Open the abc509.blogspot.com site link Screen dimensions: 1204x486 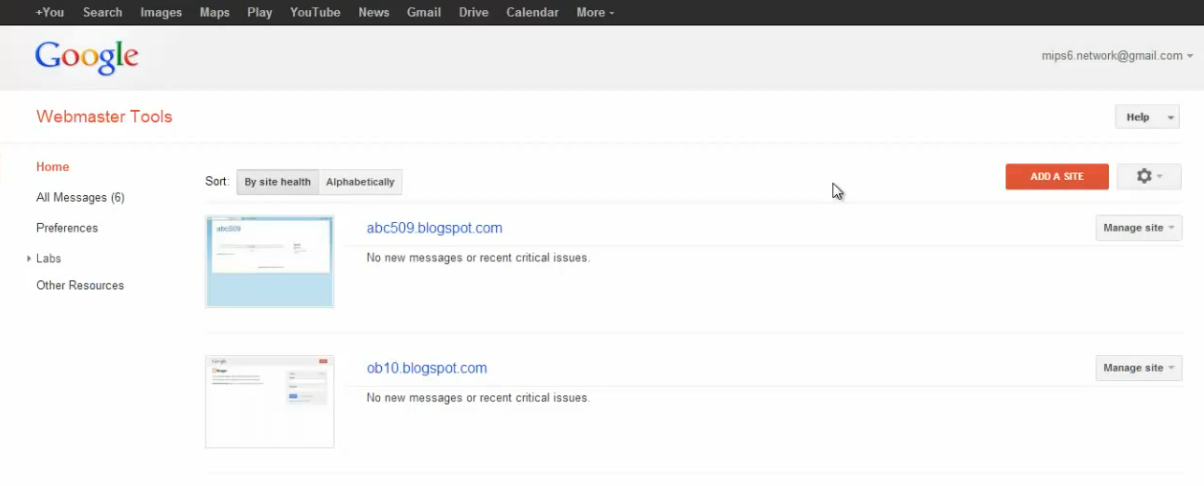point(434,228)
